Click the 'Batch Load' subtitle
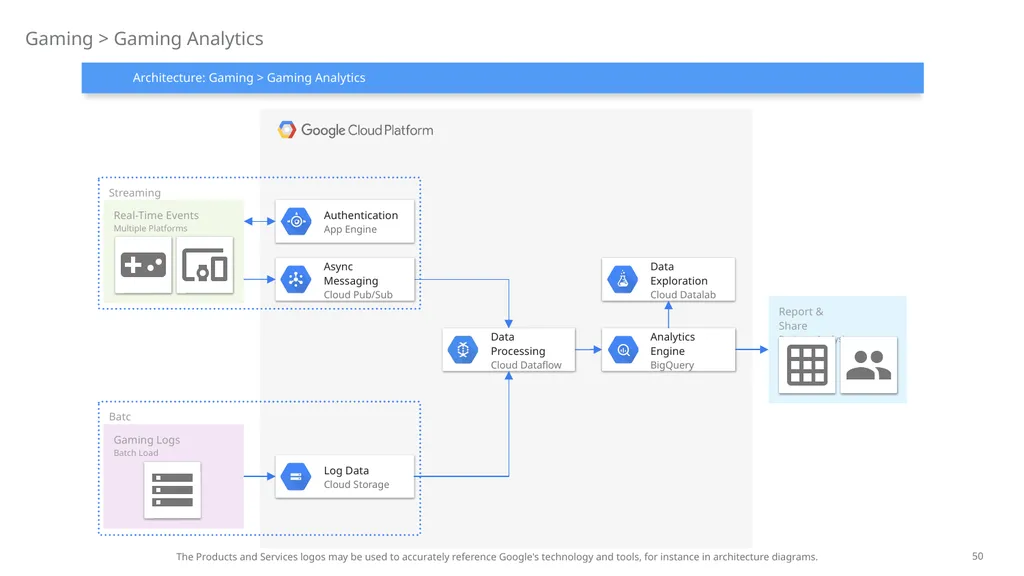This screenshot has width=1024, height=576. coord(136,453)
